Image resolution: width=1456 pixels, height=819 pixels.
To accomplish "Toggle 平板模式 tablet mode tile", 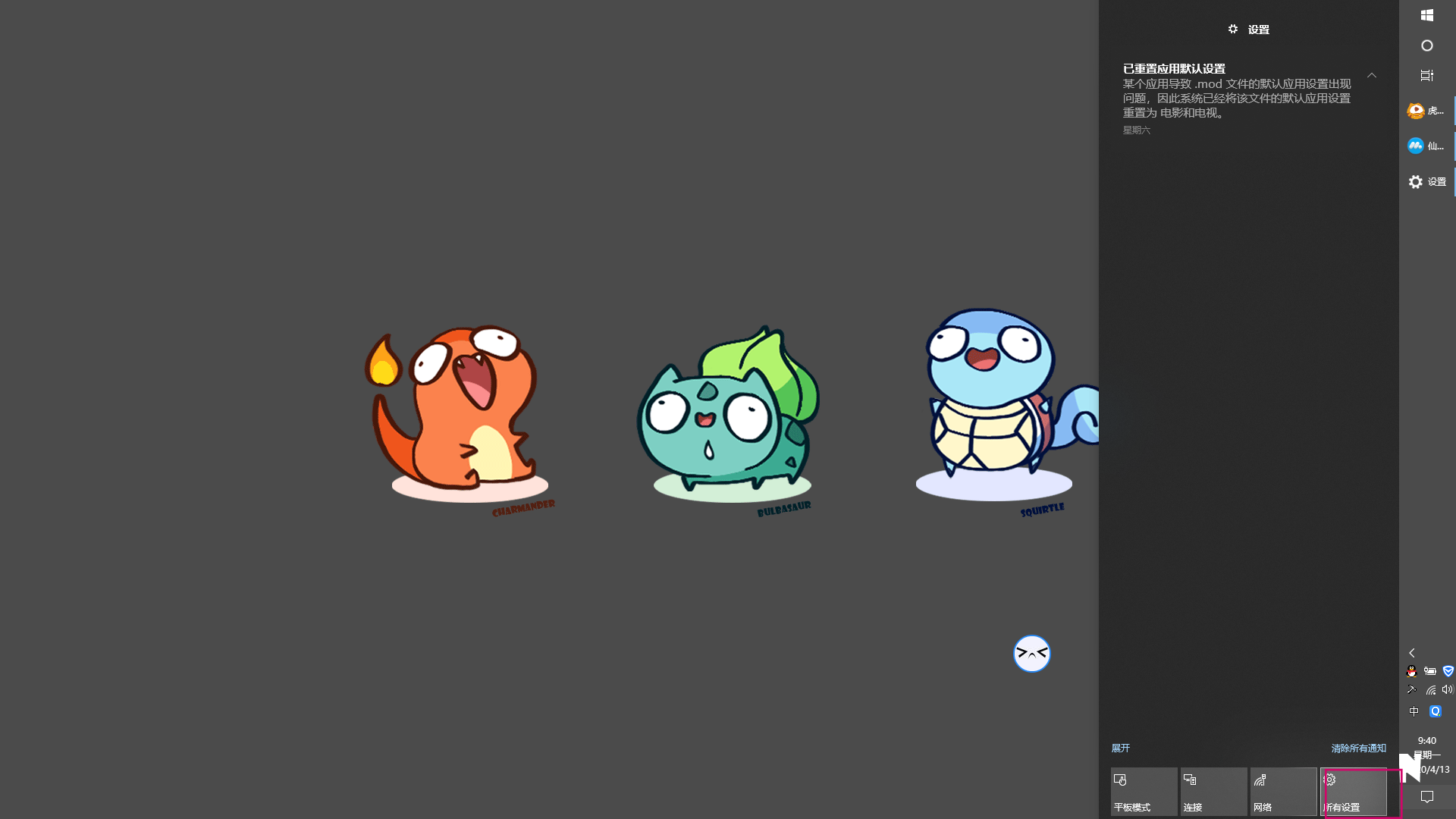I will (1144, 792).
